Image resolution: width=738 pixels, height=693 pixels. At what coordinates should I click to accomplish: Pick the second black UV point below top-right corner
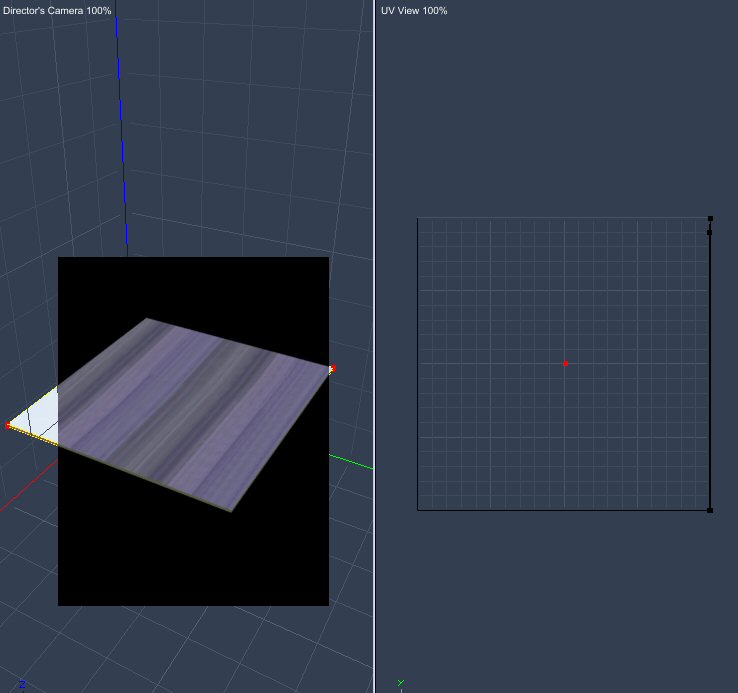[710, 233]
